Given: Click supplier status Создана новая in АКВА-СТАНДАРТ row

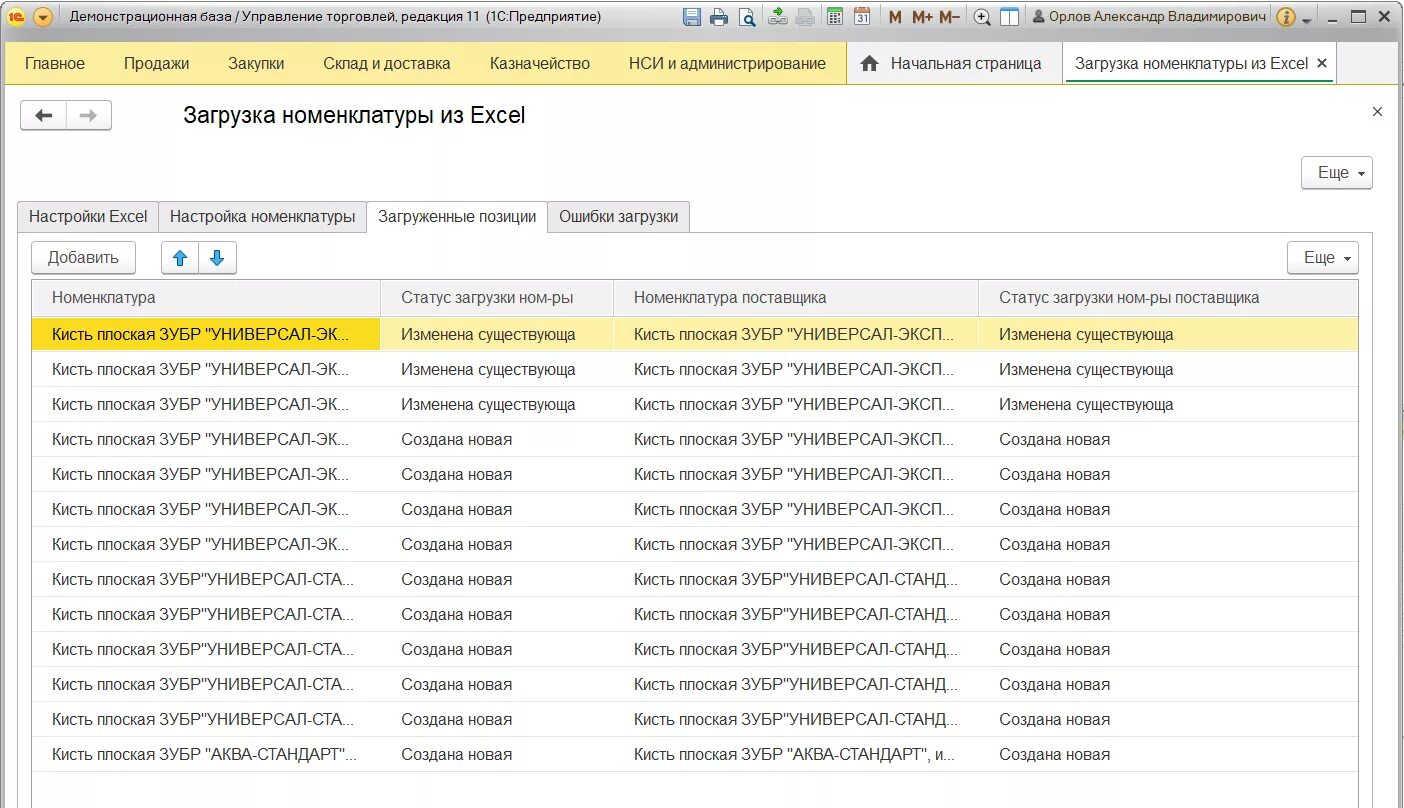Looking at the screenshot, I should click(x=1168, y=754).
